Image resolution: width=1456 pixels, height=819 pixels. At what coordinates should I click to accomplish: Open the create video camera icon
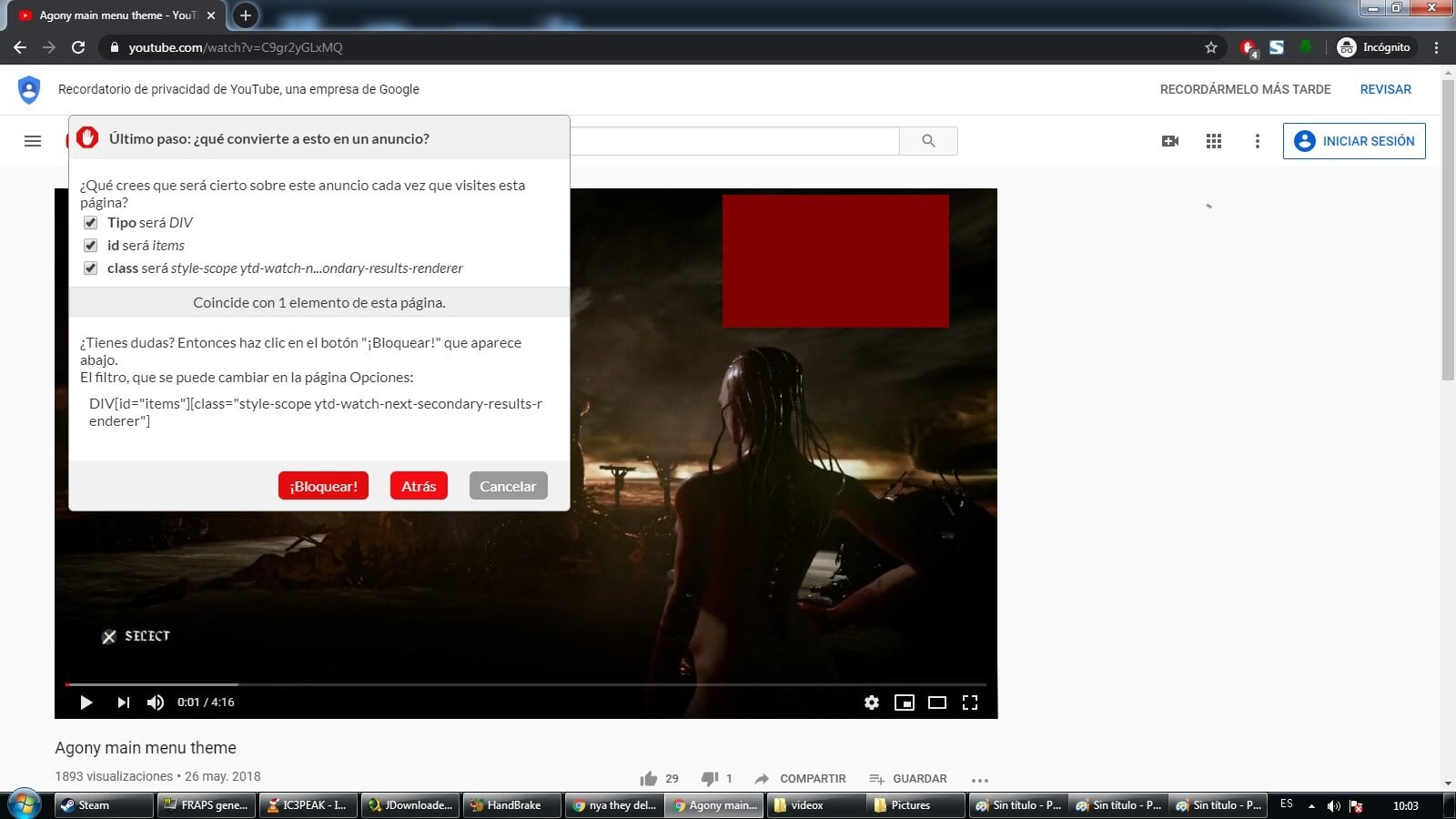coord(1170,141)
